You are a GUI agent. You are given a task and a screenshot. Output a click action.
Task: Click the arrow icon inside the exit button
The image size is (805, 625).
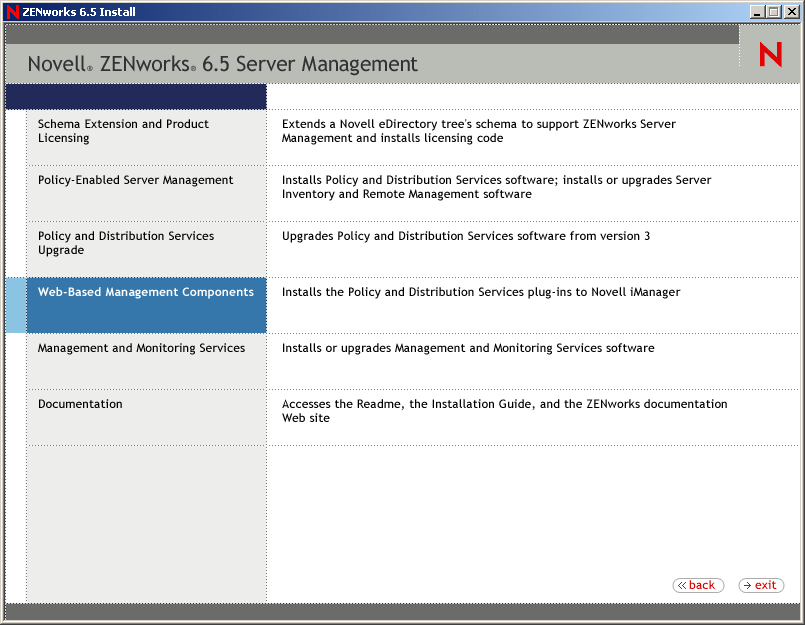coord(748,585)
